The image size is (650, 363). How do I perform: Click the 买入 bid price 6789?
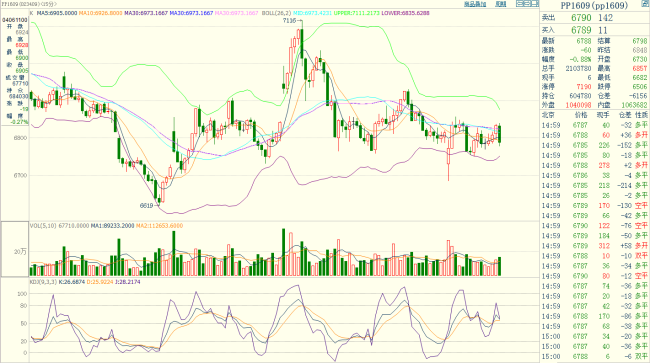(x=581, y=30)
